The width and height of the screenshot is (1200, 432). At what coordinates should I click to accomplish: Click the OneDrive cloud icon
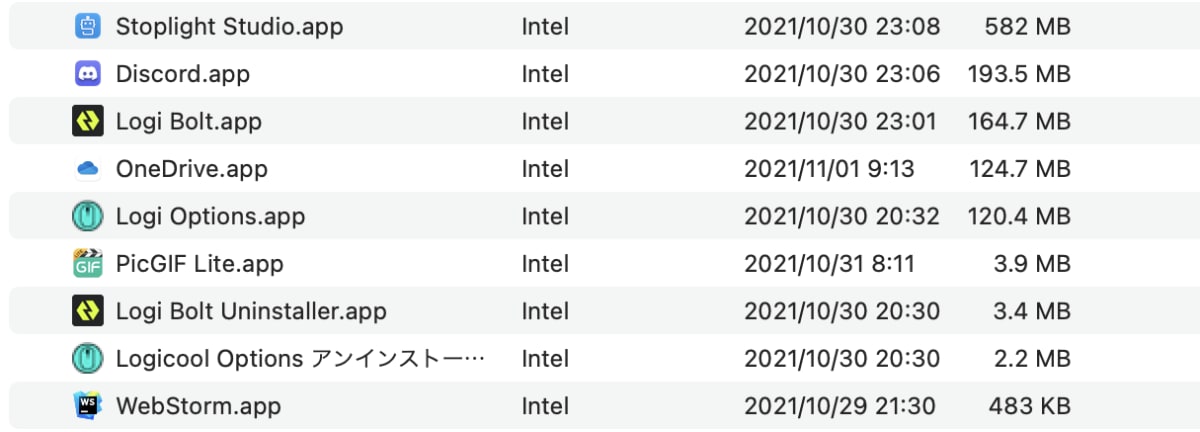pyautogui.click(x=88, y=170)
